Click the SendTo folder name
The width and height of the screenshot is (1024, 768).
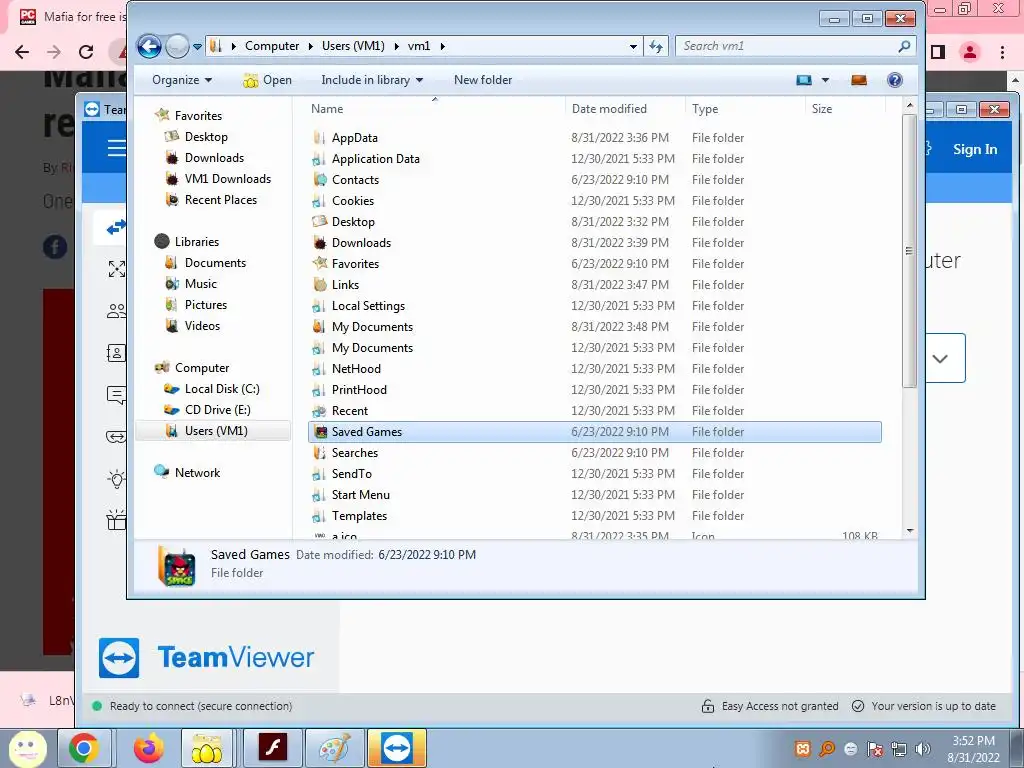tap(351, 473)
